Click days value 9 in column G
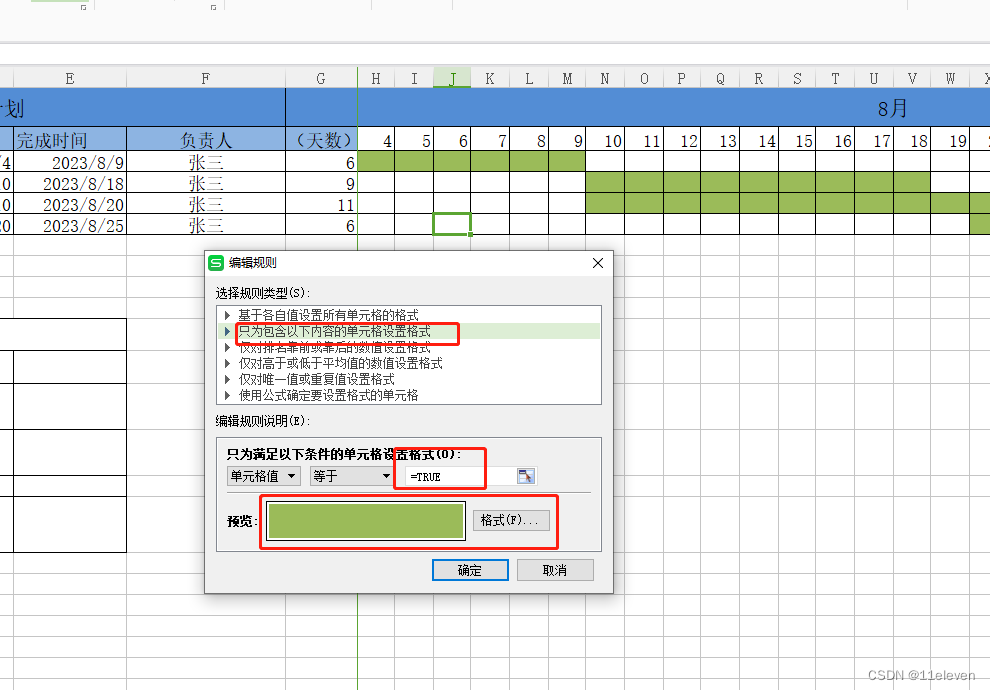The image size is (990, 690). (321, 183)
